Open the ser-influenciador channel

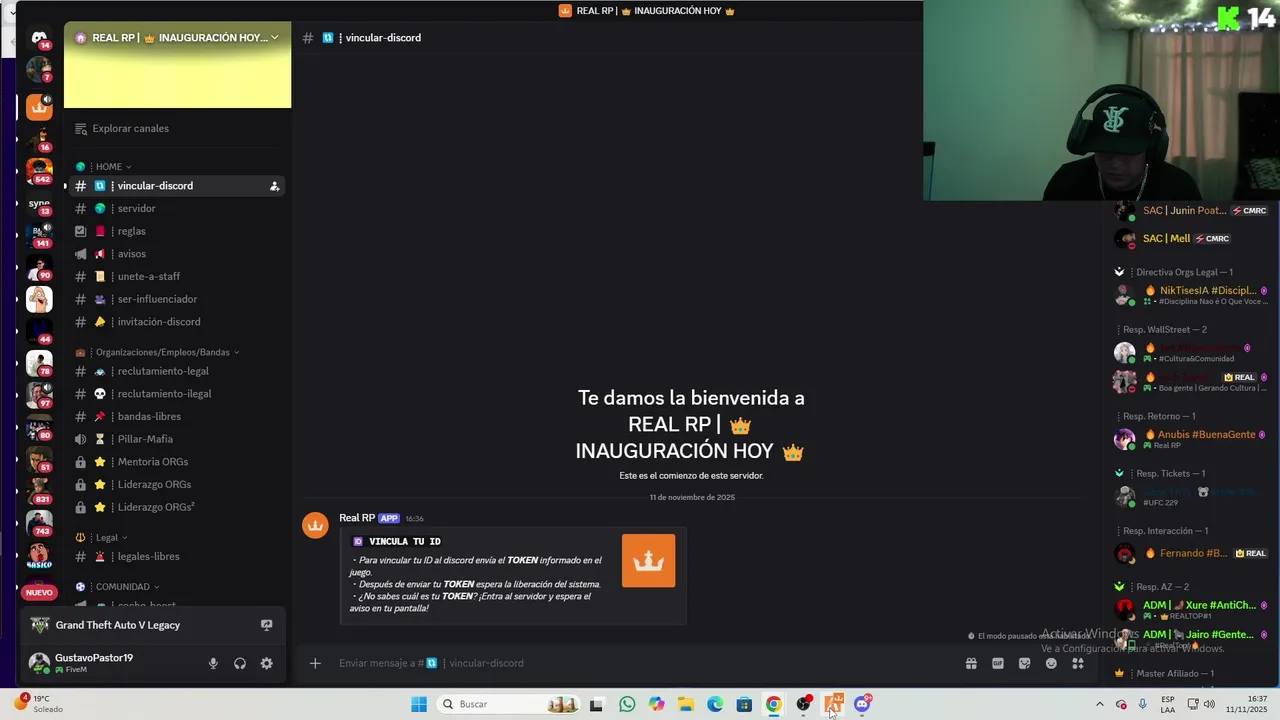tap(177, 299)
